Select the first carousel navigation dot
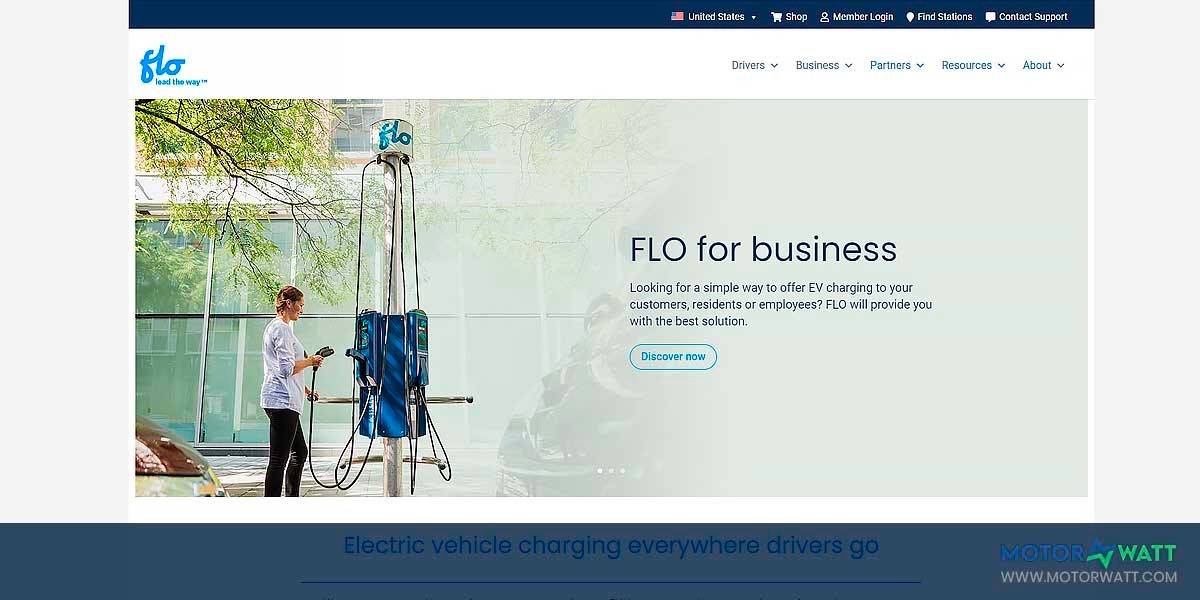 (x=599, y=470)
